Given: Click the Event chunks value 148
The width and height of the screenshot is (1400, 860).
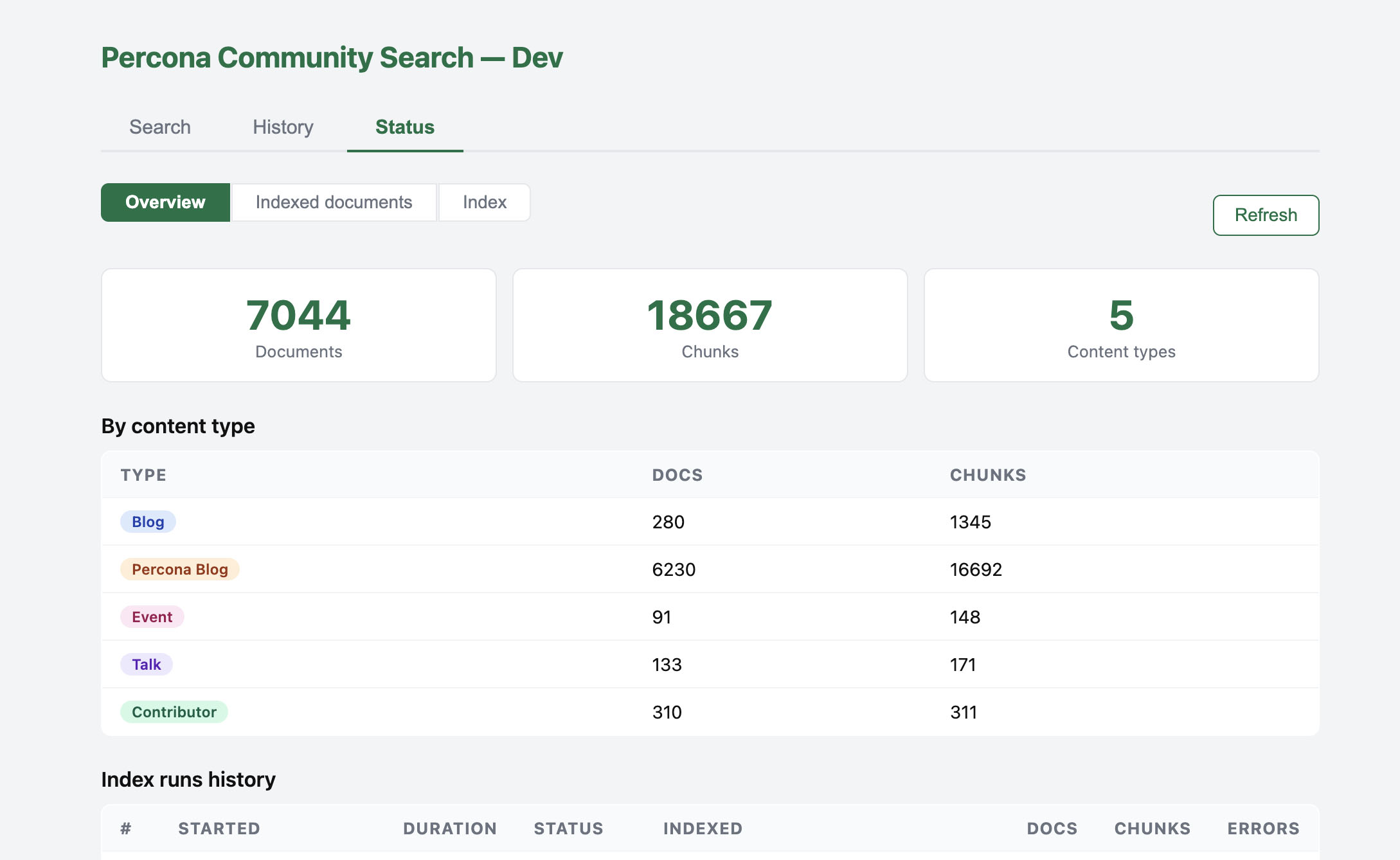Looking at the screenshot, I should pos(965,617).
